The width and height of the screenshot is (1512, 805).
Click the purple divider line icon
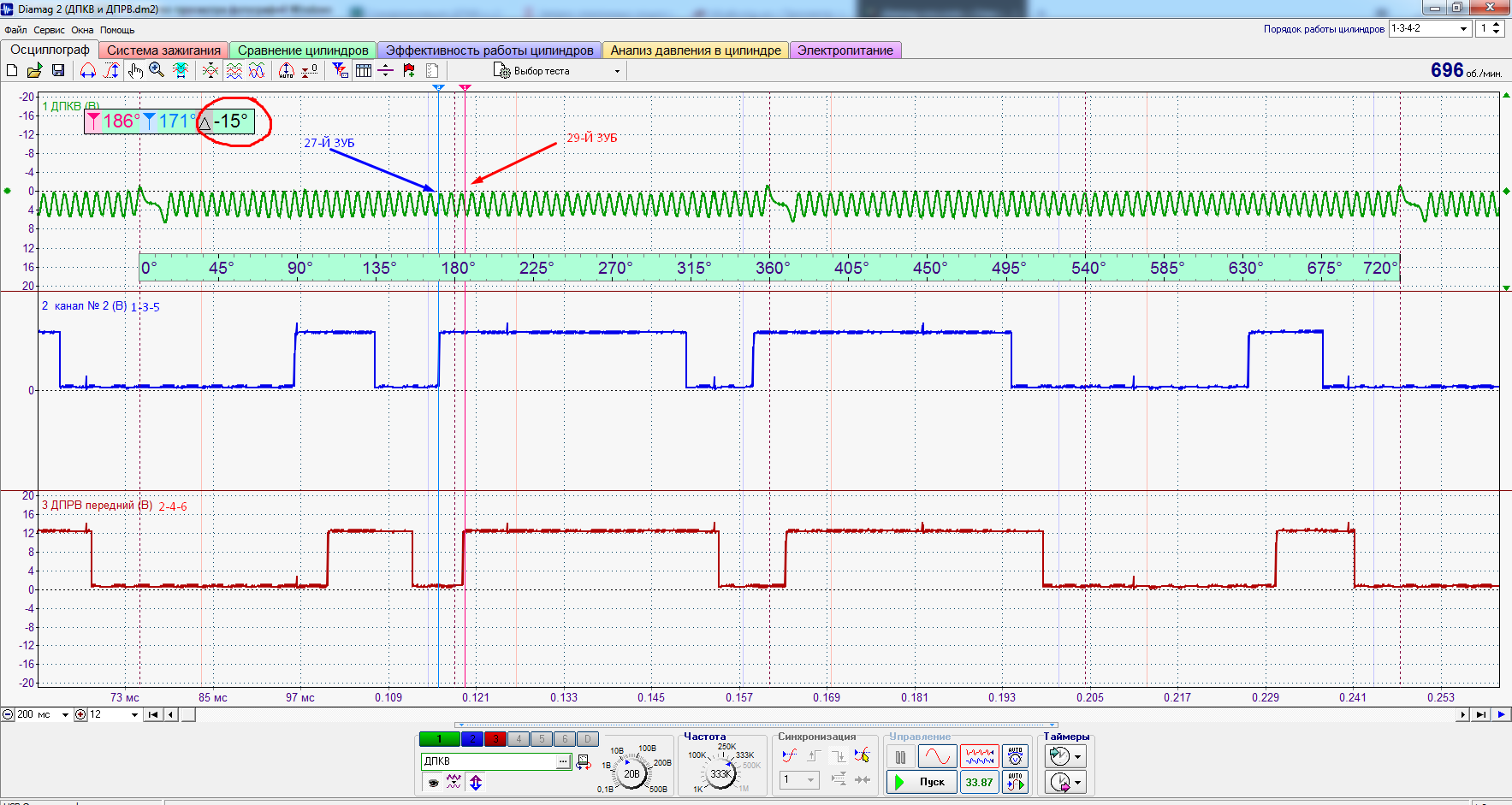(386, 70)
